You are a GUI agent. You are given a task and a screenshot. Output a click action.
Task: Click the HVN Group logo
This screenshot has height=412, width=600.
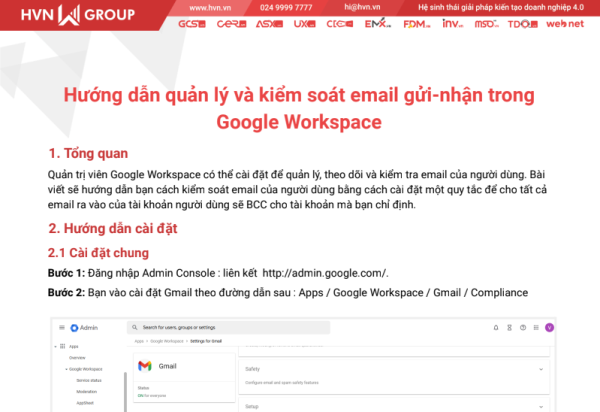tap(78, 15)
